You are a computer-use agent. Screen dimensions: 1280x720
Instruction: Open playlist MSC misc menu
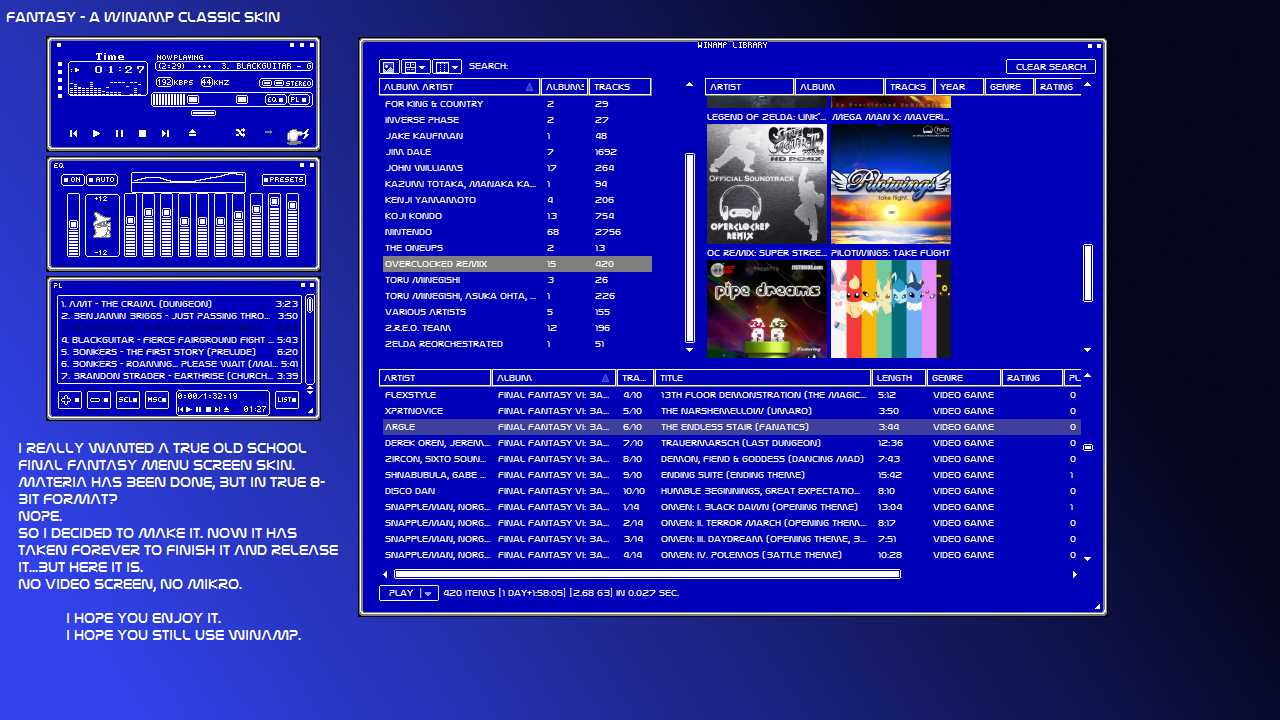click(x=157, y=400)
